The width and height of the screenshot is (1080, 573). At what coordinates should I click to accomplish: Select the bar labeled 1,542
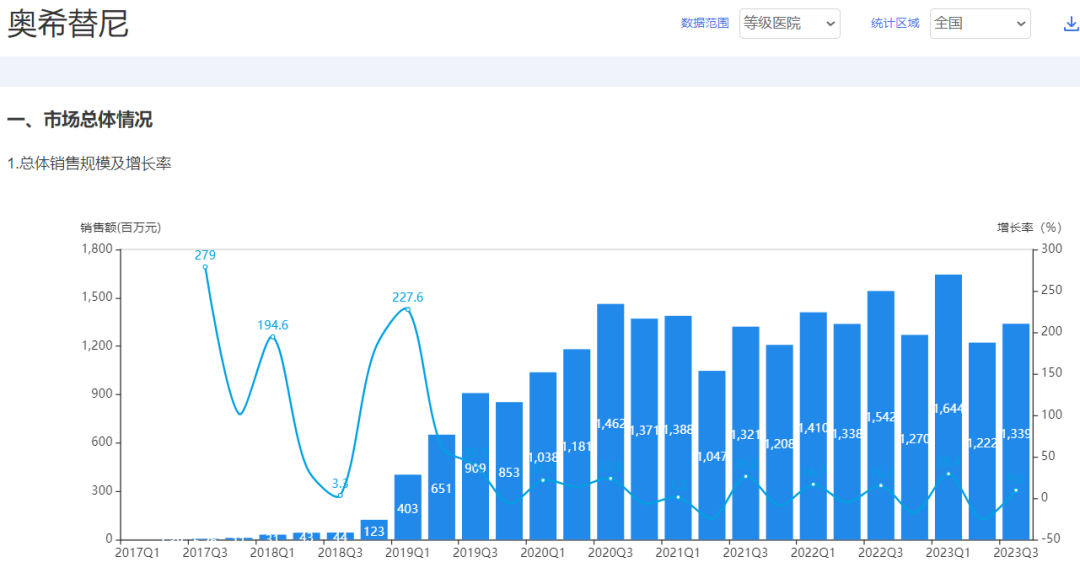[881, 415]
